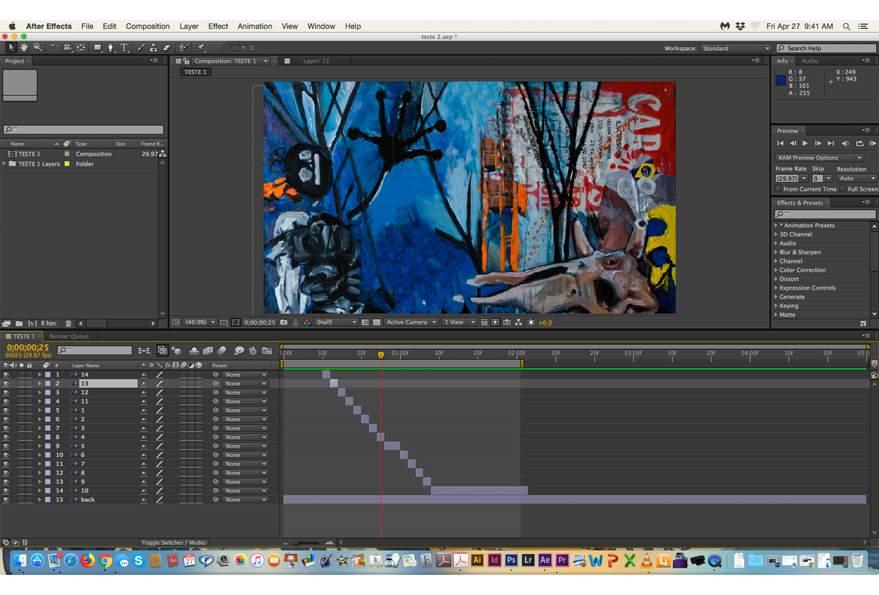The width and height of the screenshot is (879, 595).
Task: Open the 1 View layout dropdown
Action: click(459, 322)
